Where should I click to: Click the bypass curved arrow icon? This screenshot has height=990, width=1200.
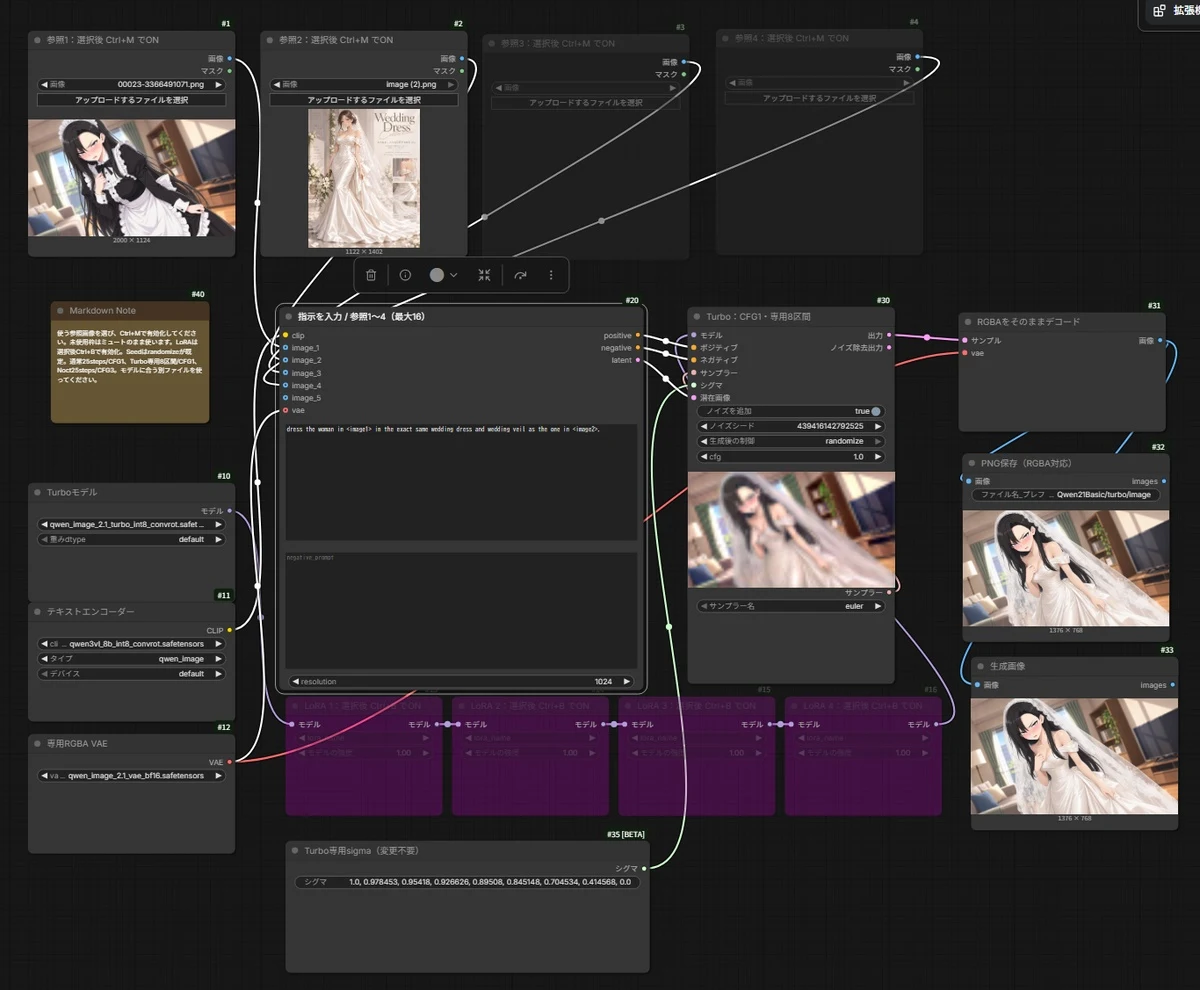click(x=520, y=275)
